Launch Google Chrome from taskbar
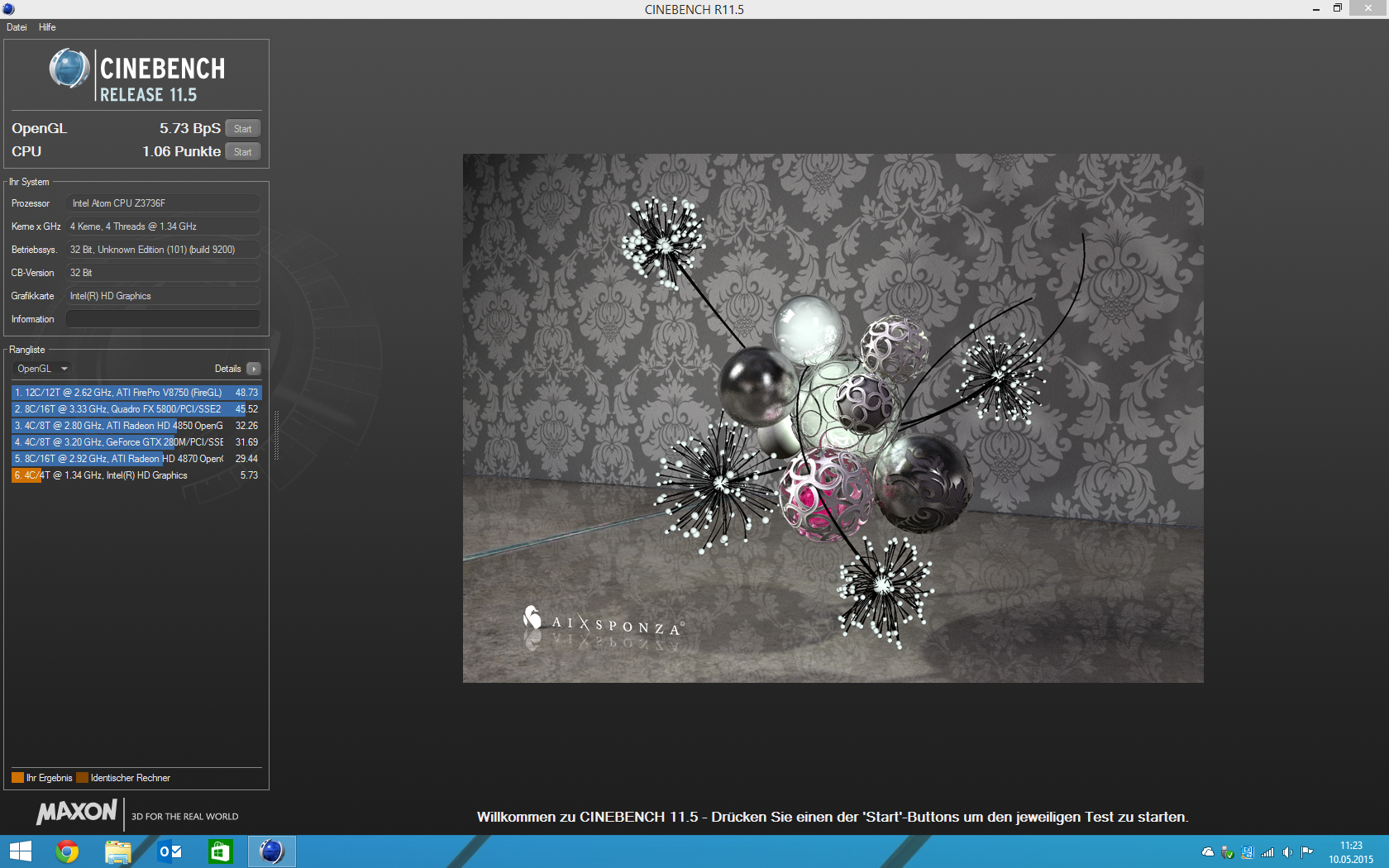 (x=67, y=851)
